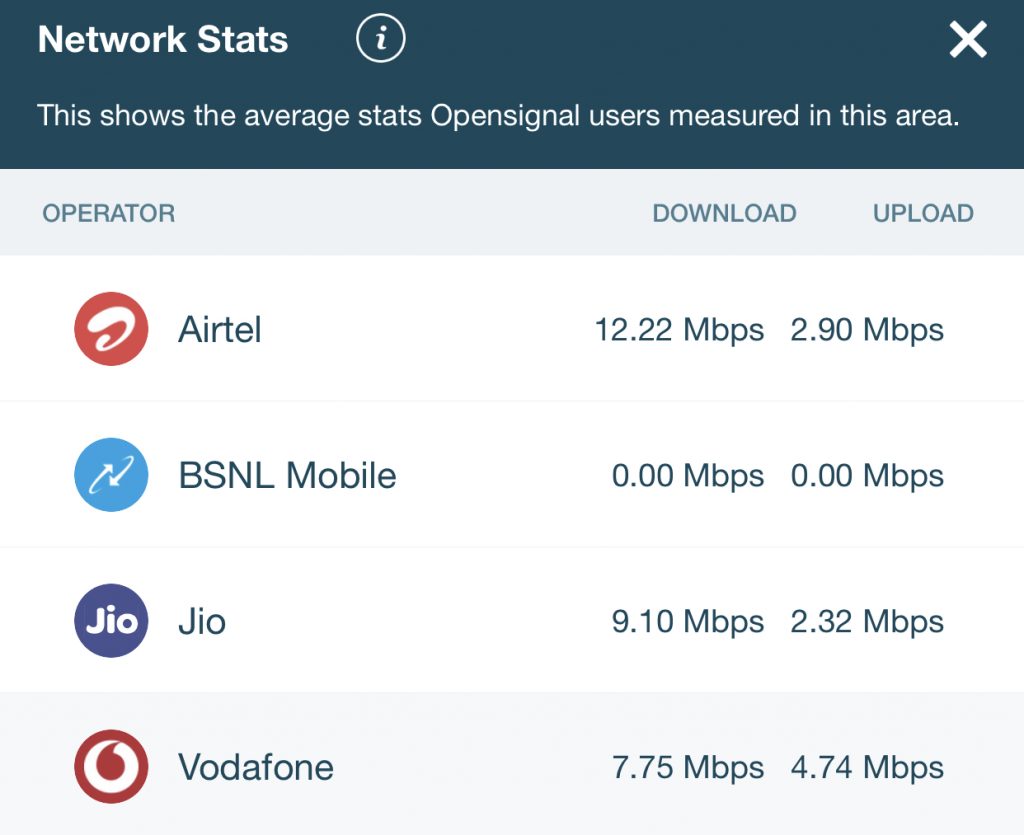The image size is (1024, 835).
Task: Tap the red Airtel logo icon
Action: pyautogui.click(x=111, y=328)
